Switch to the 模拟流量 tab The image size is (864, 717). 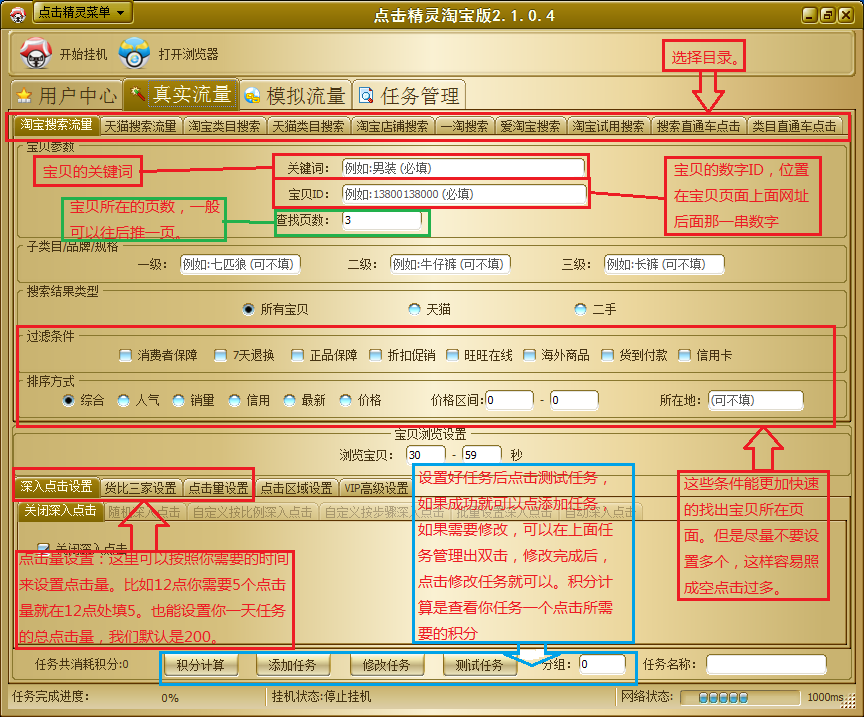(295, 95)
